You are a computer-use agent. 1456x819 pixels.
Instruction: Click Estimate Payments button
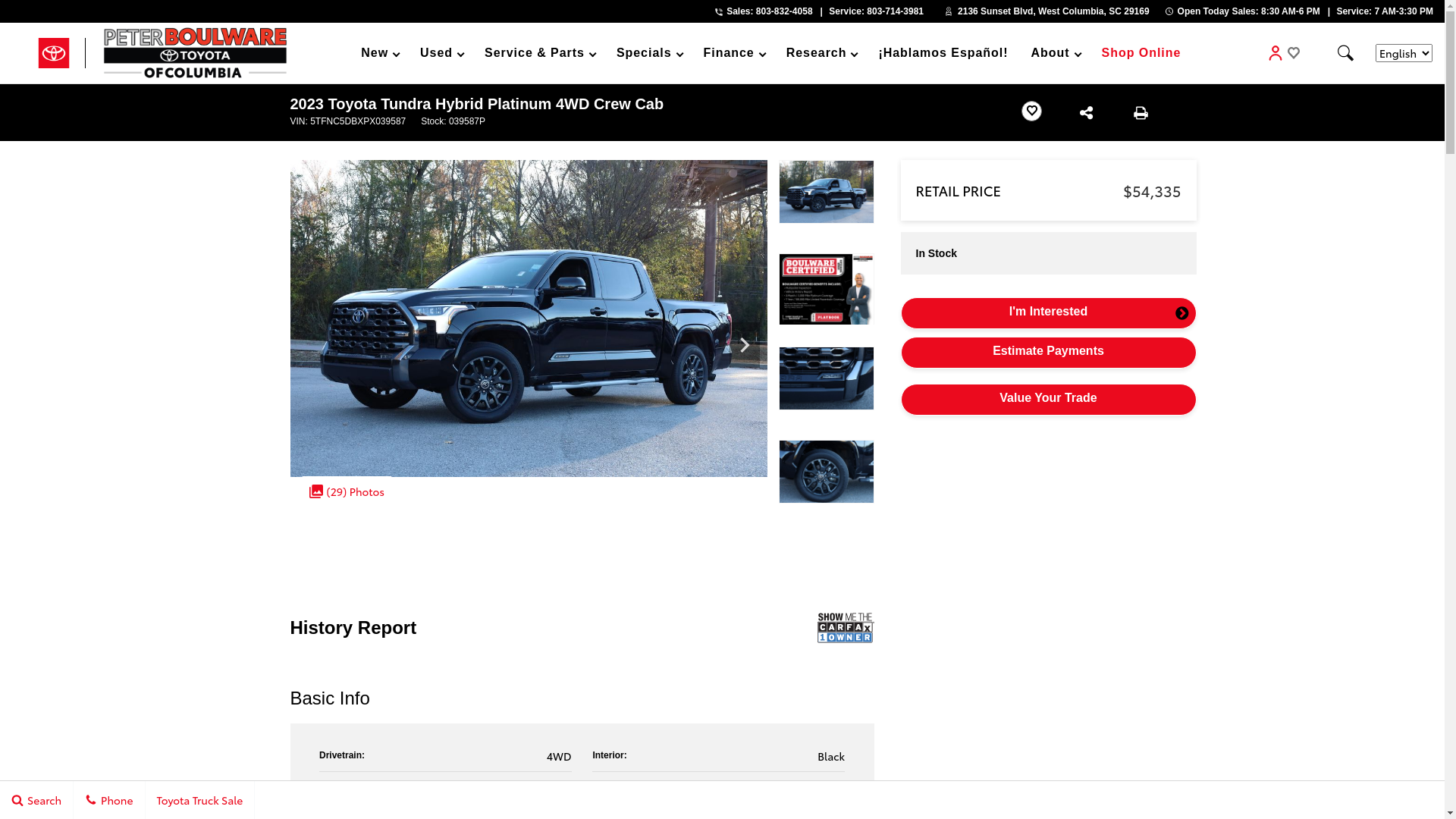(x=1048, y=353)
